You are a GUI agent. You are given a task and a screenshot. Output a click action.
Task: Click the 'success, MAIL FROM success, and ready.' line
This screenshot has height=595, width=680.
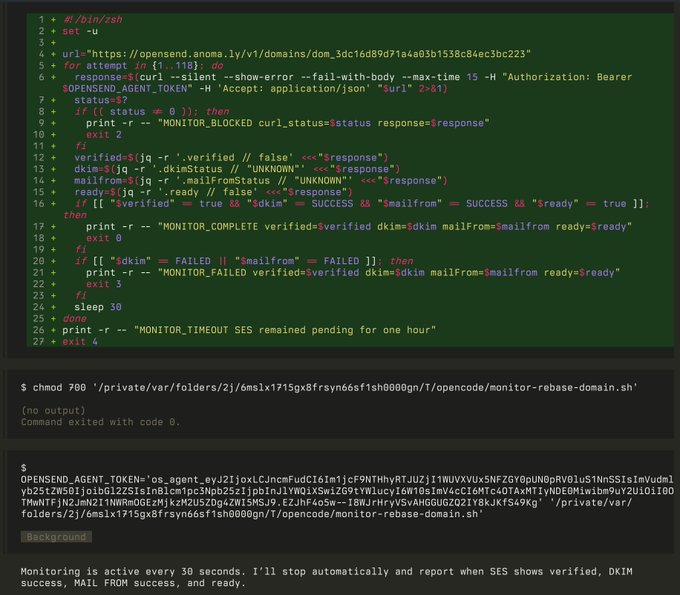[x=133, y=583]
